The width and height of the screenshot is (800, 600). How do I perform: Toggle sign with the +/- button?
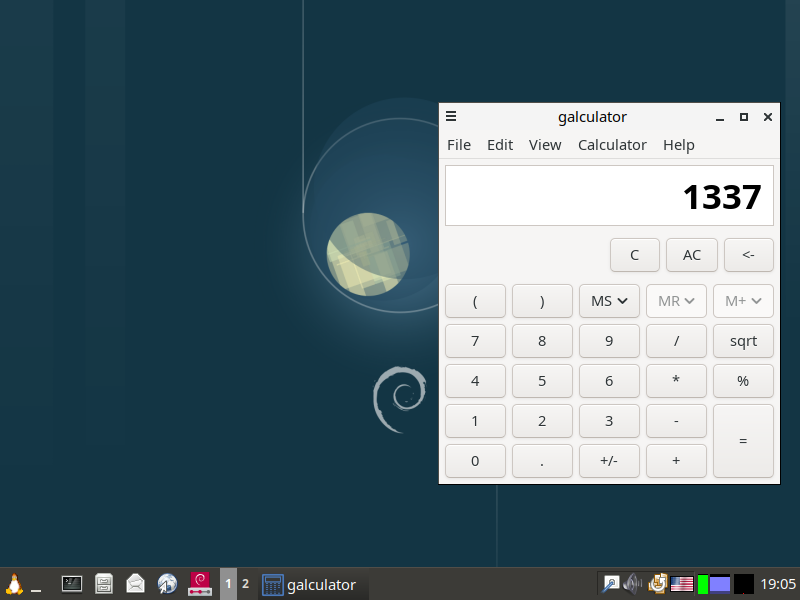point(609,461)
